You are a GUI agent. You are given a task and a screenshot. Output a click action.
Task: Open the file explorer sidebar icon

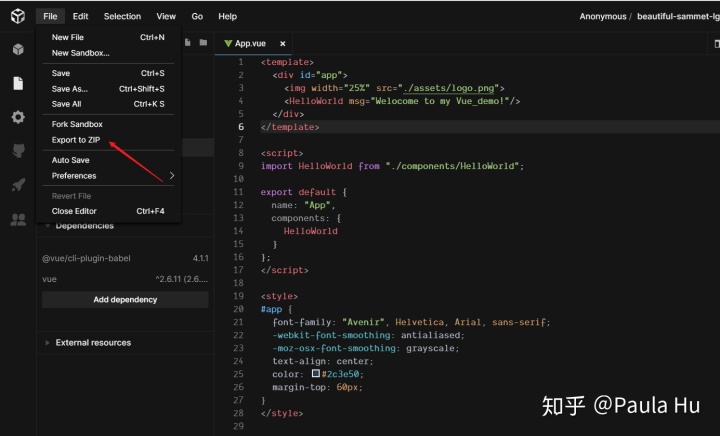click(18, 83)
